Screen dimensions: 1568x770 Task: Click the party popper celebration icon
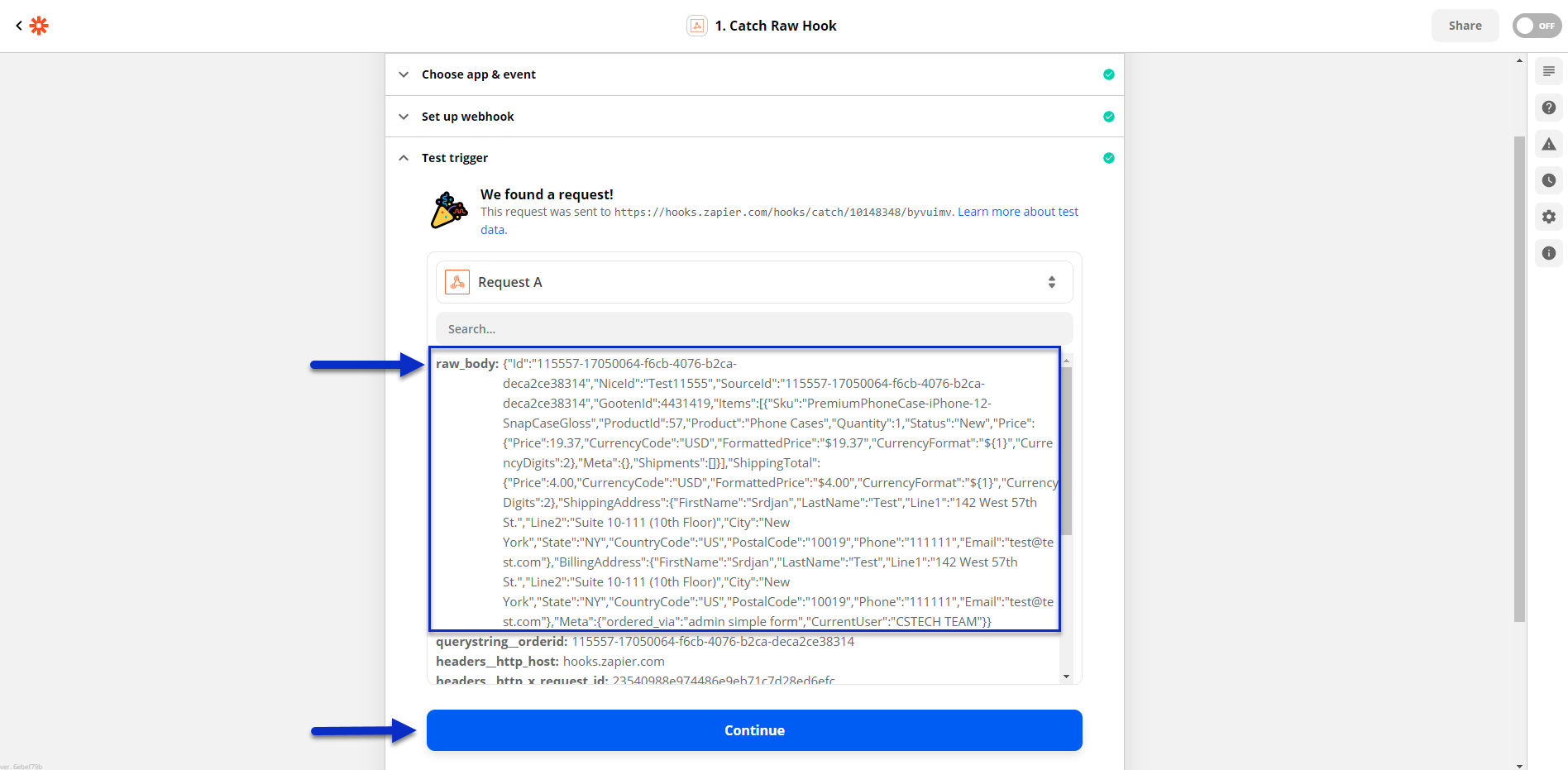(449, 210)
